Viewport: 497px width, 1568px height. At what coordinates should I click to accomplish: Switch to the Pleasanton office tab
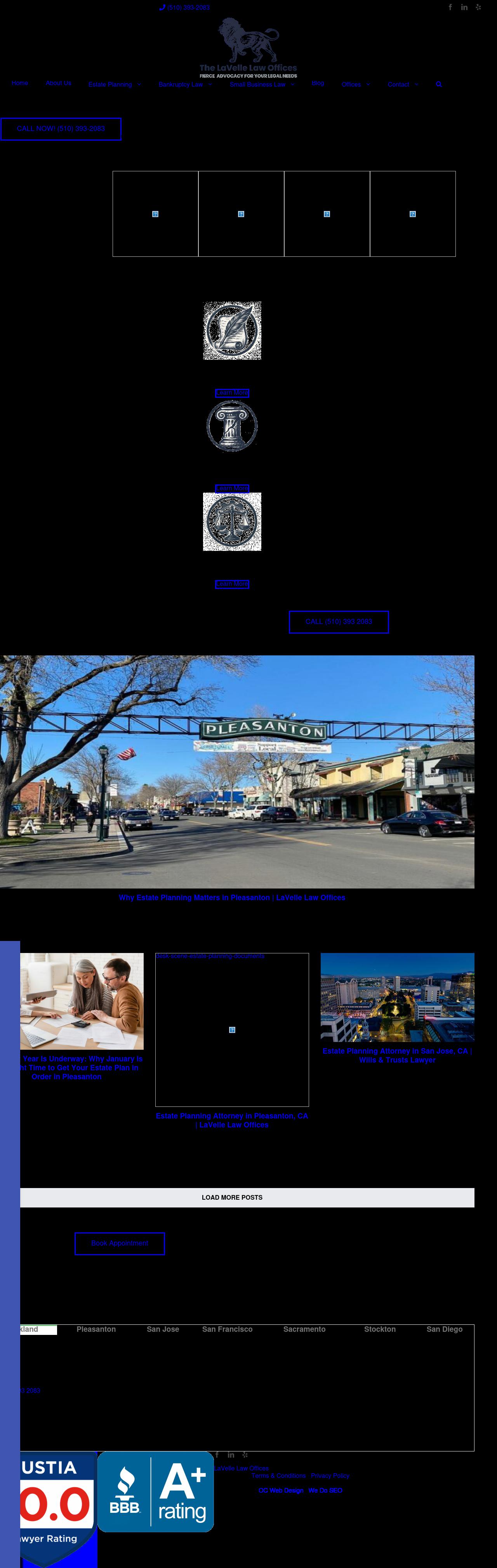click(x=96, y=1329)
